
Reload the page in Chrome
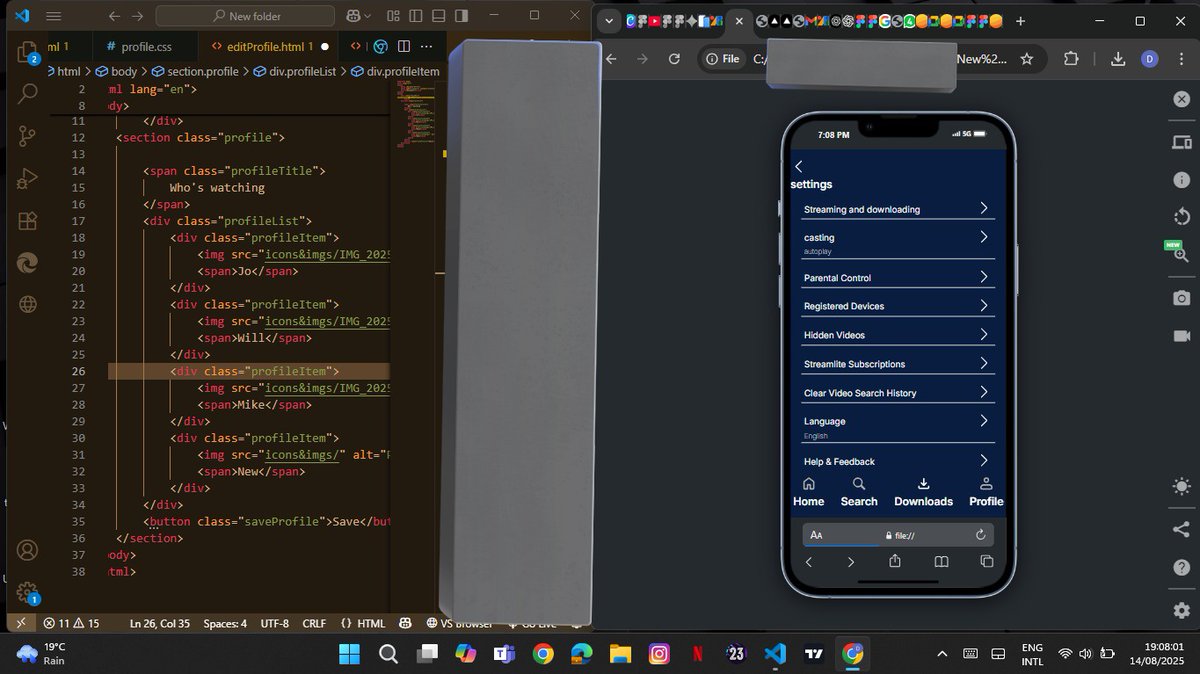(674, 59)
